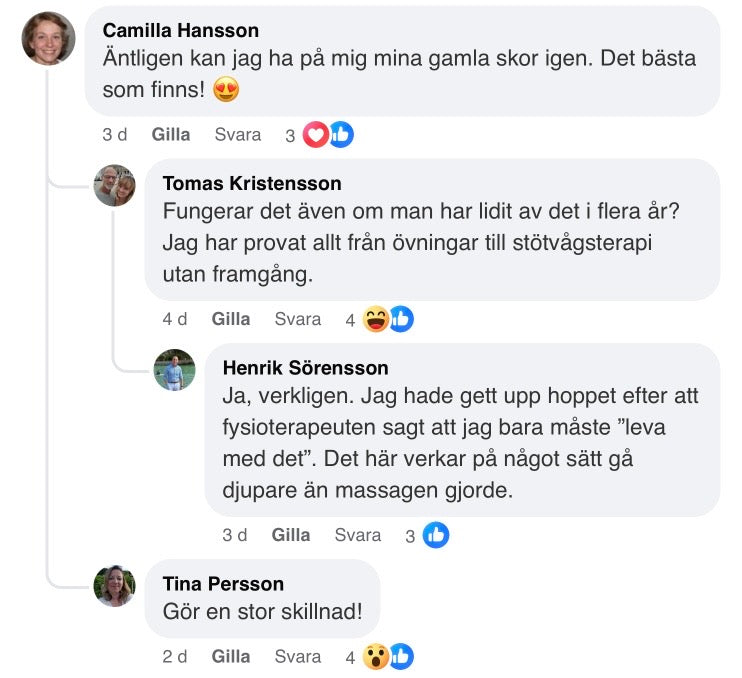742x678 pixels.
Task: Click the 4 d timestamp on Tomas's comment
Action: (175, 319)
